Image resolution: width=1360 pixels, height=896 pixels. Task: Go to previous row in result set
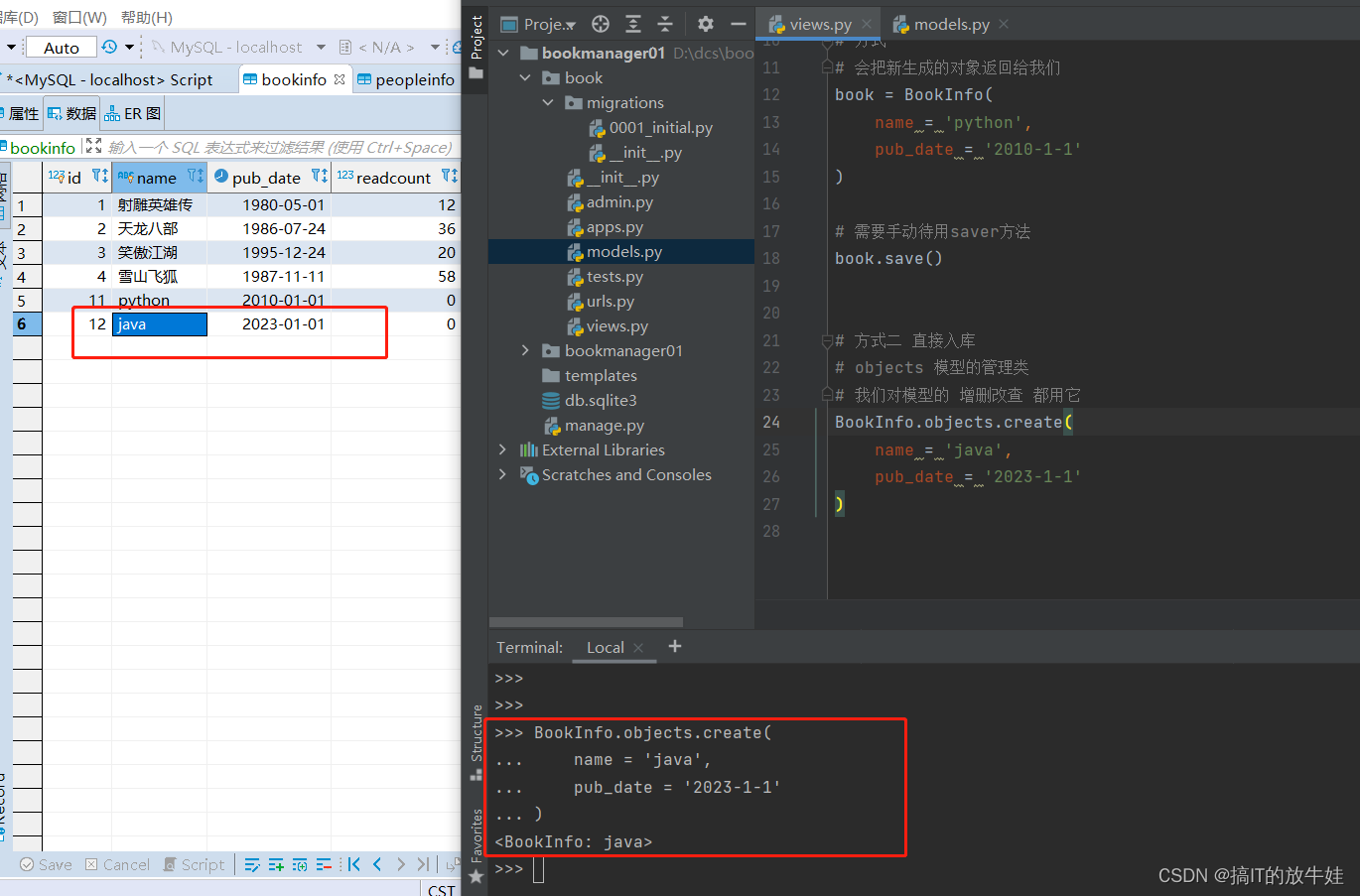377,864
